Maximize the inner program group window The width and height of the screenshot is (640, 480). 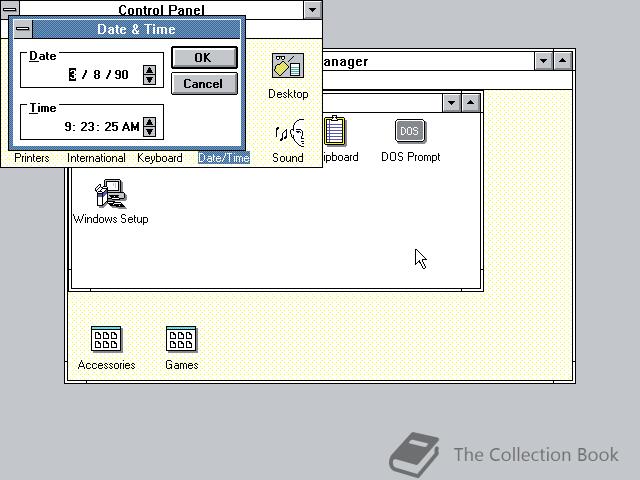pyautogui.click(x=471, y=102)
